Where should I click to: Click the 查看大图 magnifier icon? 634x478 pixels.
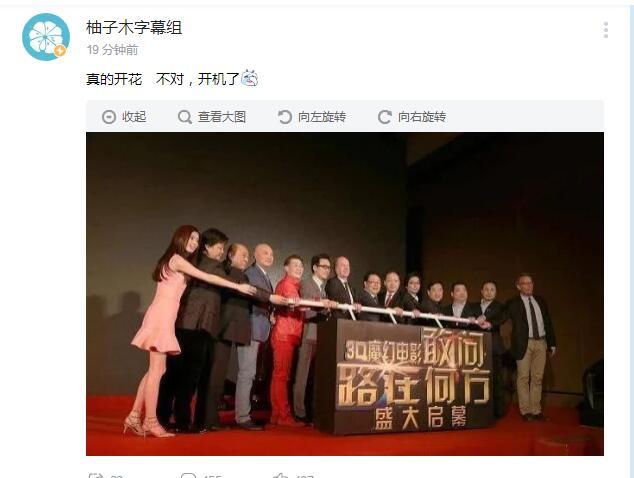pos(185,117)
